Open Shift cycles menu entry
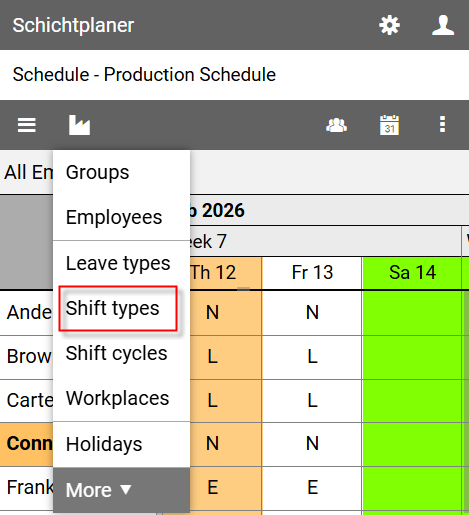Screen dimensions: 469x515 point(121,353)
